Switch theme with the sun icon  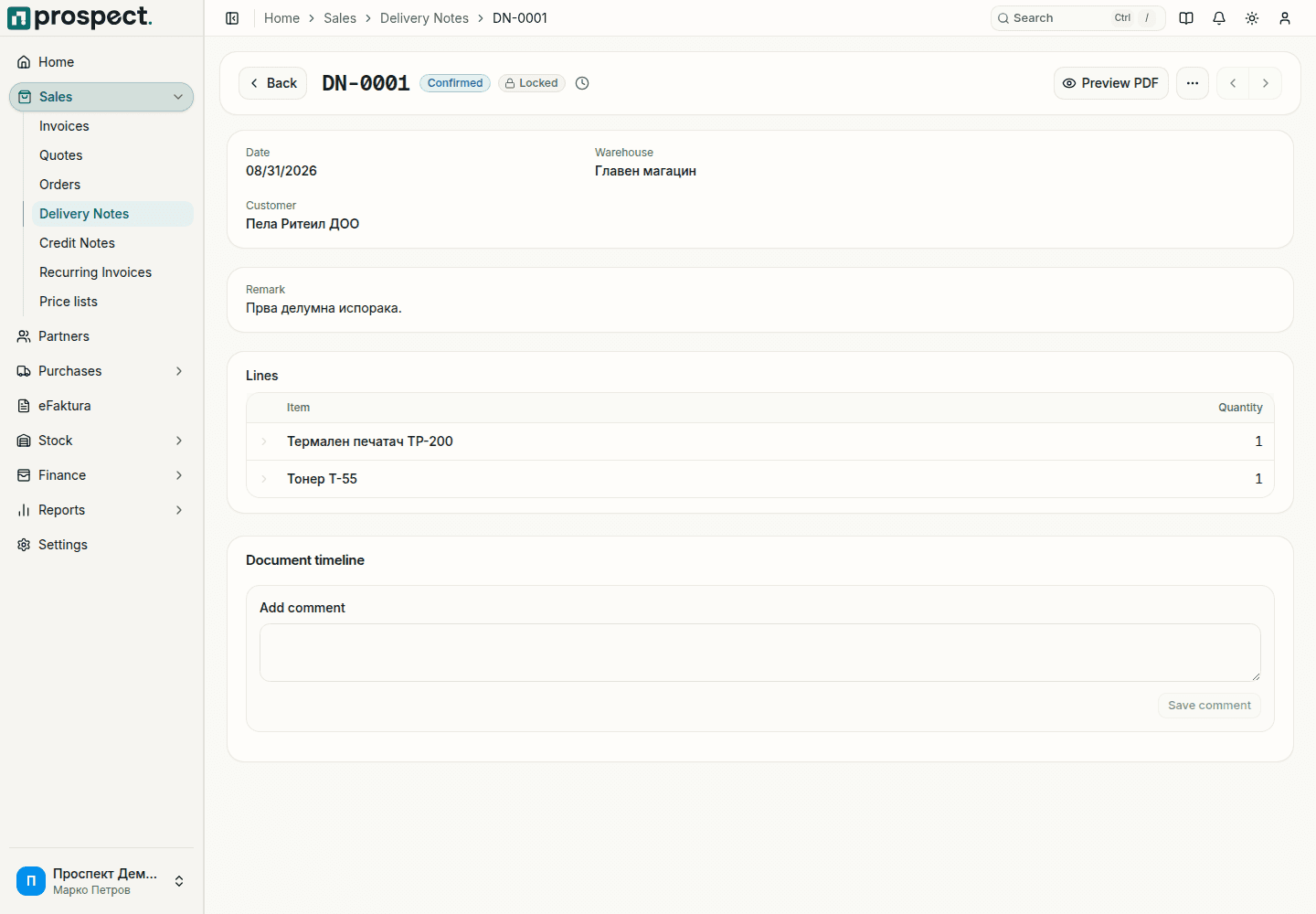coord(1252,18)
